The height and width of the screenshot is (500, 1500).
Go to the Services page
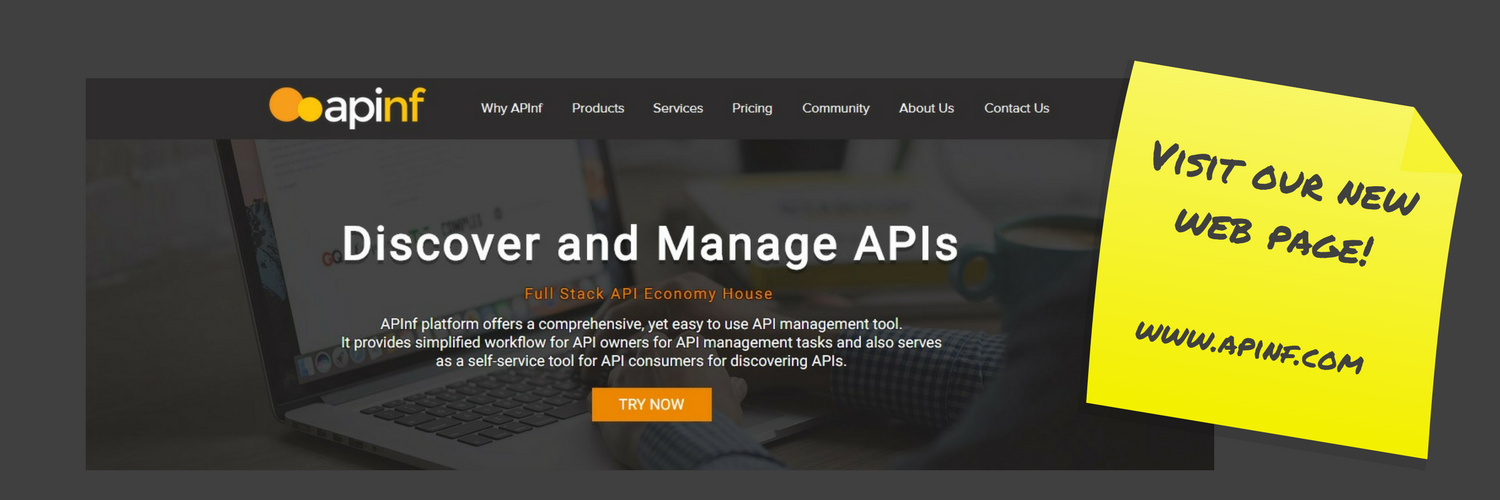pos(678,108)
